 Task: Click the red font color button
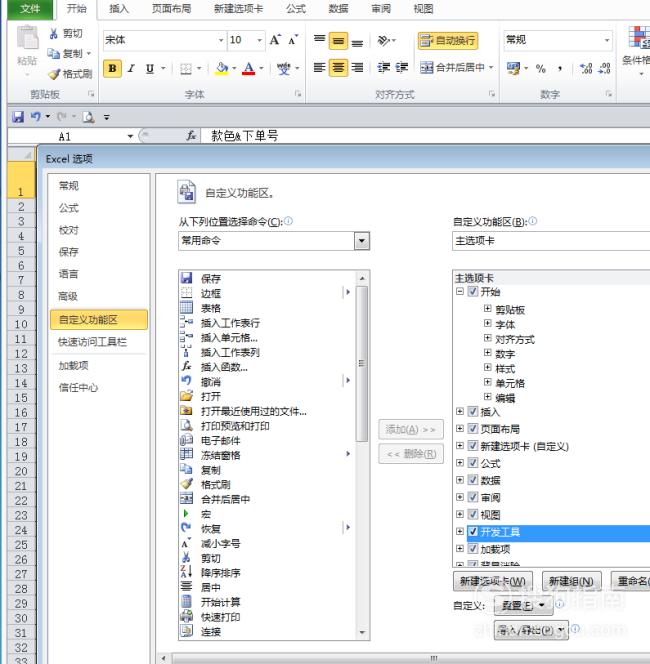pos(249,68)
